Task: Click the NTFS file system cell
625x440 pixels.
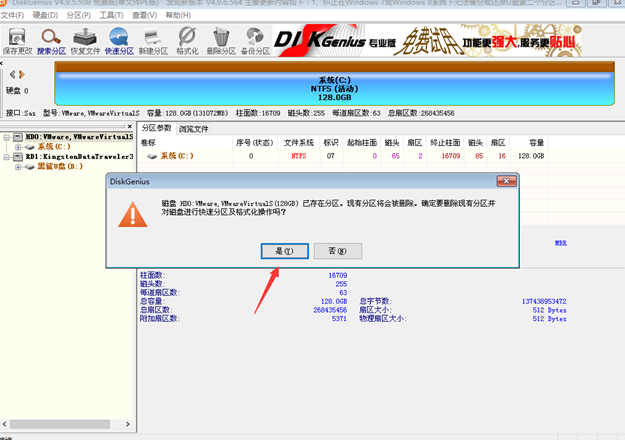Action: 299,156
